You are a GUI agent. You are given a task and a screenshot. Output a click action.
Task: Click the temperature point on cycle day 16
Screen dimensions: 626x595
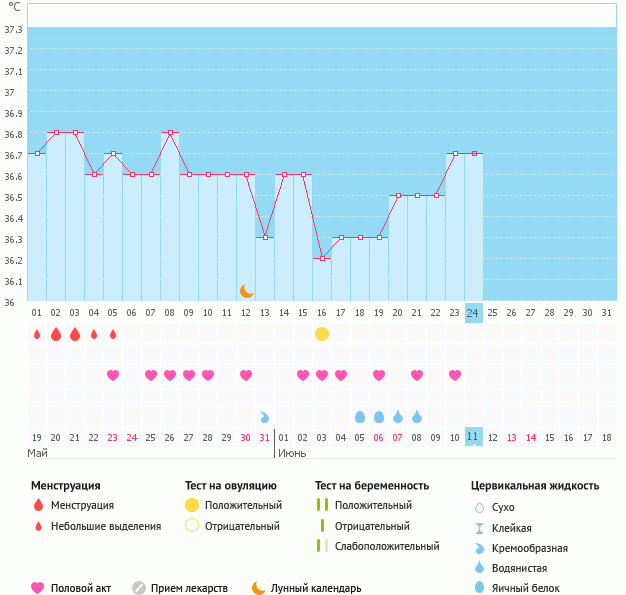[x=322, y=258]
